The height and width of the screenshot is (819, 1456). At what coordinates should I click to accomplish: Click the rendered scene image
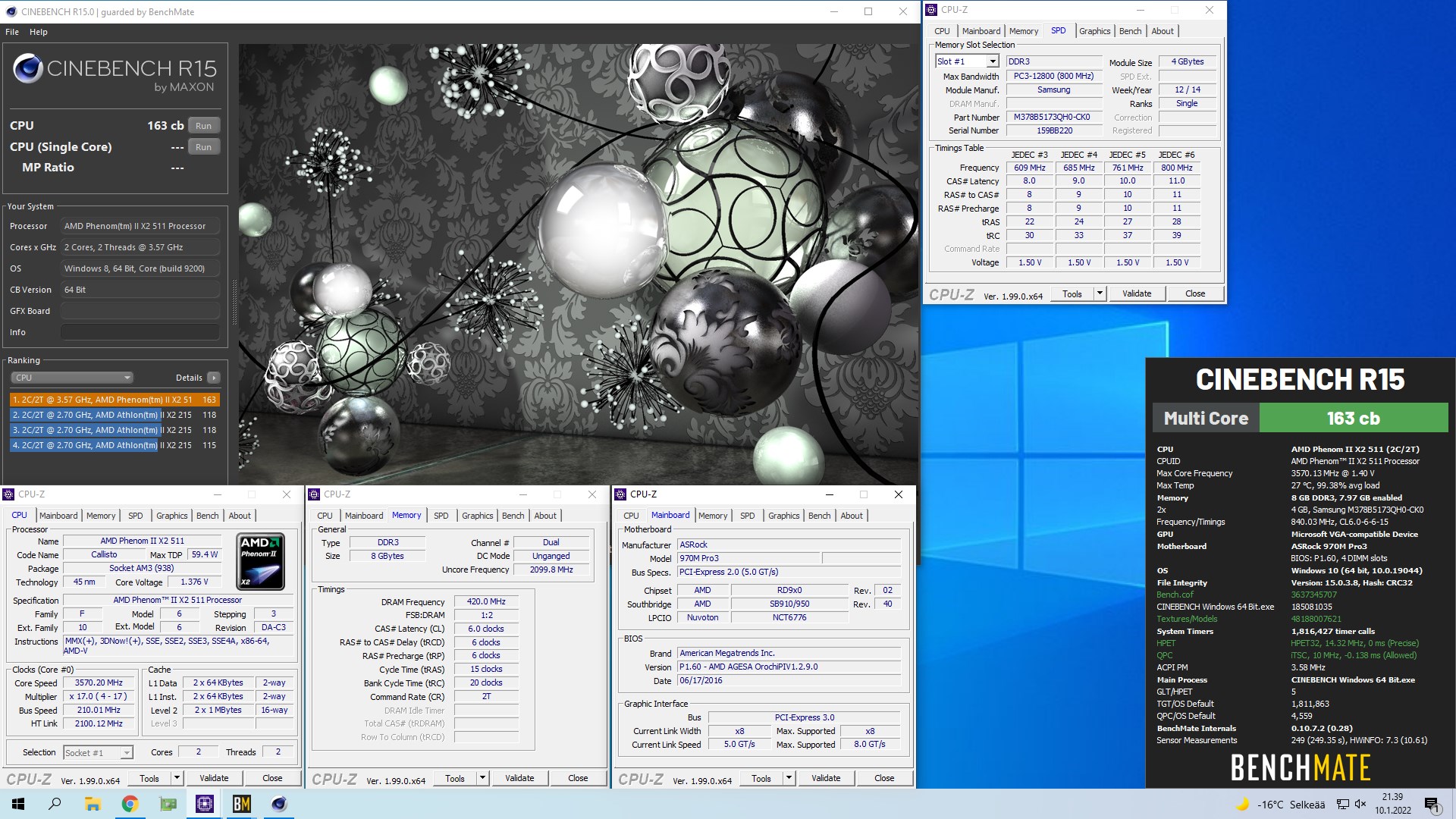578,264
